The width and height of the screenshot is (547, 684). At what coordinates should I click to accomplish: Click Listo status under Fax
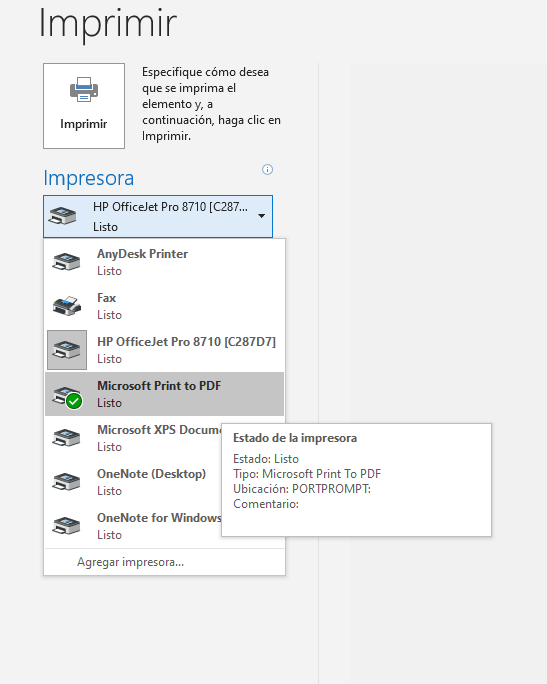point(109,315)
